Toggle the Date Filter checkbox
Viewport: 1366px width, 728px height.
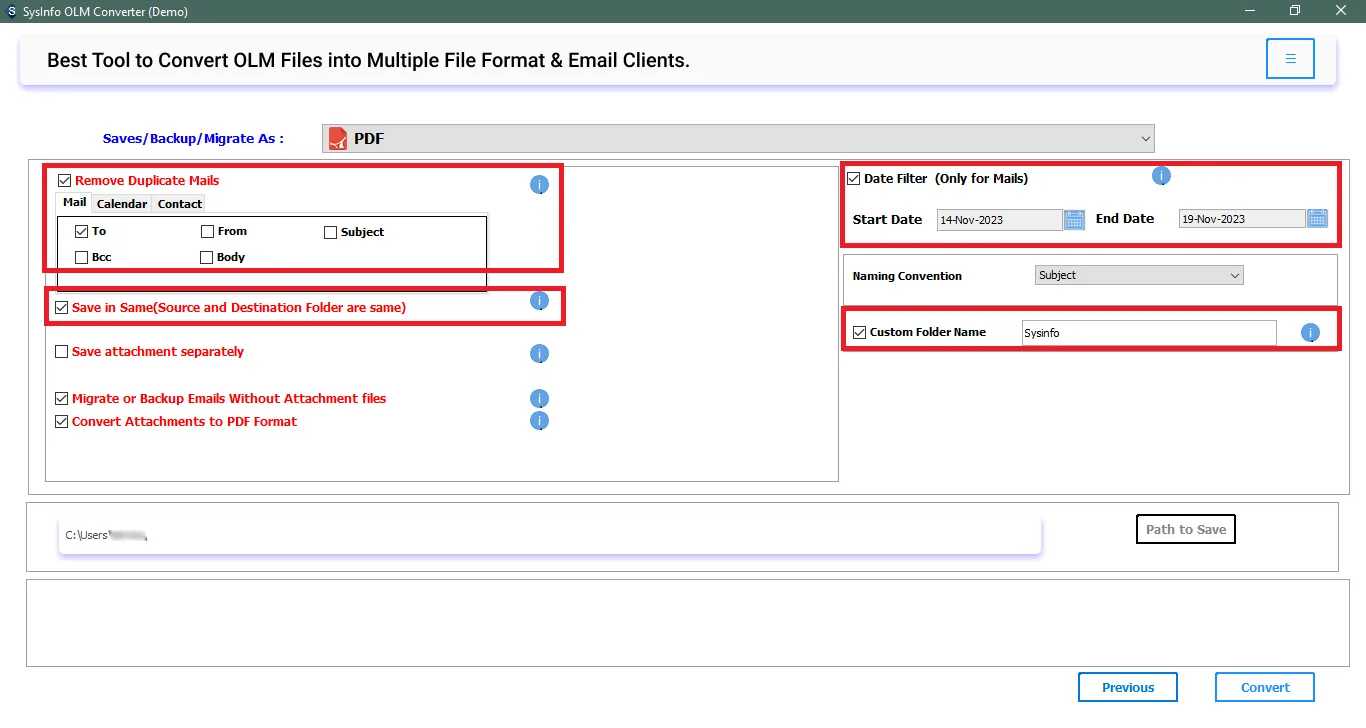coord(854,179)
